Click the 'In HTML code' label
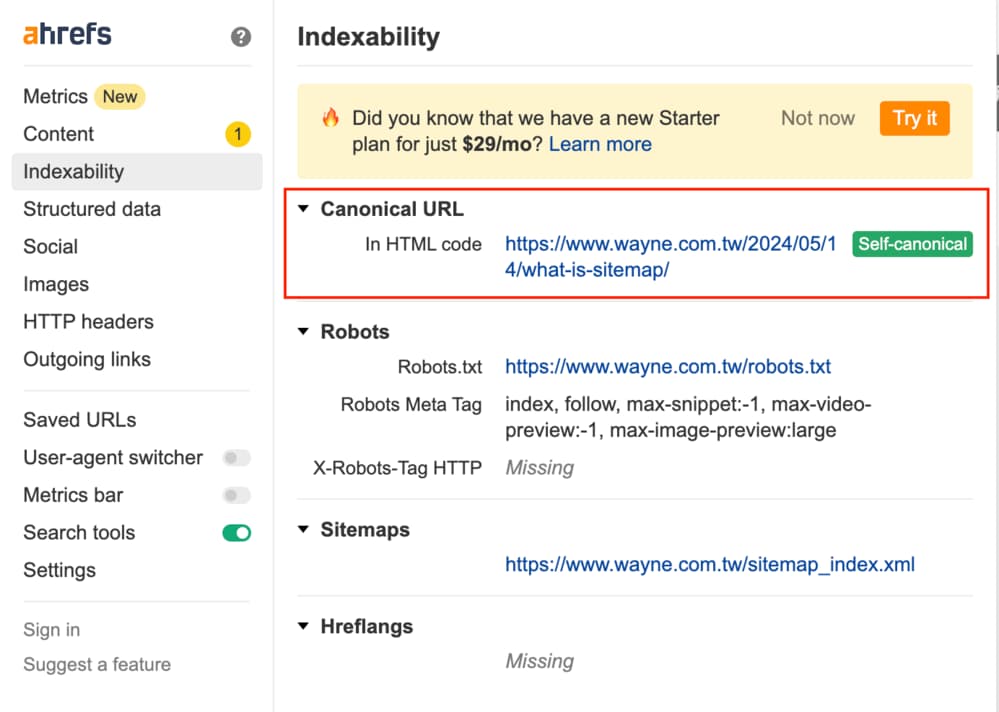Image resolution: width=999 pixels, height=712 pixels. pos(423,245)
